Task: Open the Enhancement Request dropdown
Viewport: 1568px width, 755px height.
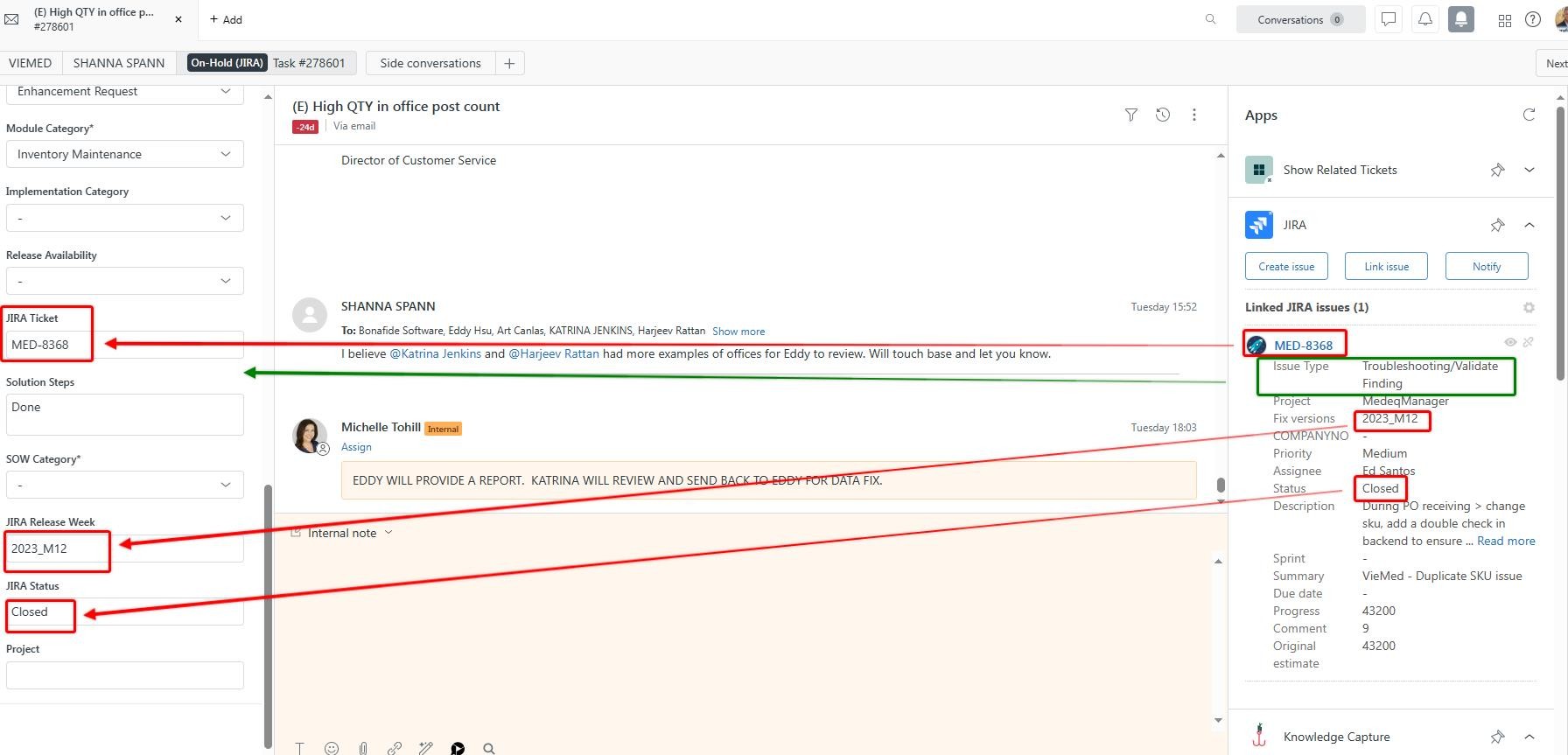Action: 125,92
